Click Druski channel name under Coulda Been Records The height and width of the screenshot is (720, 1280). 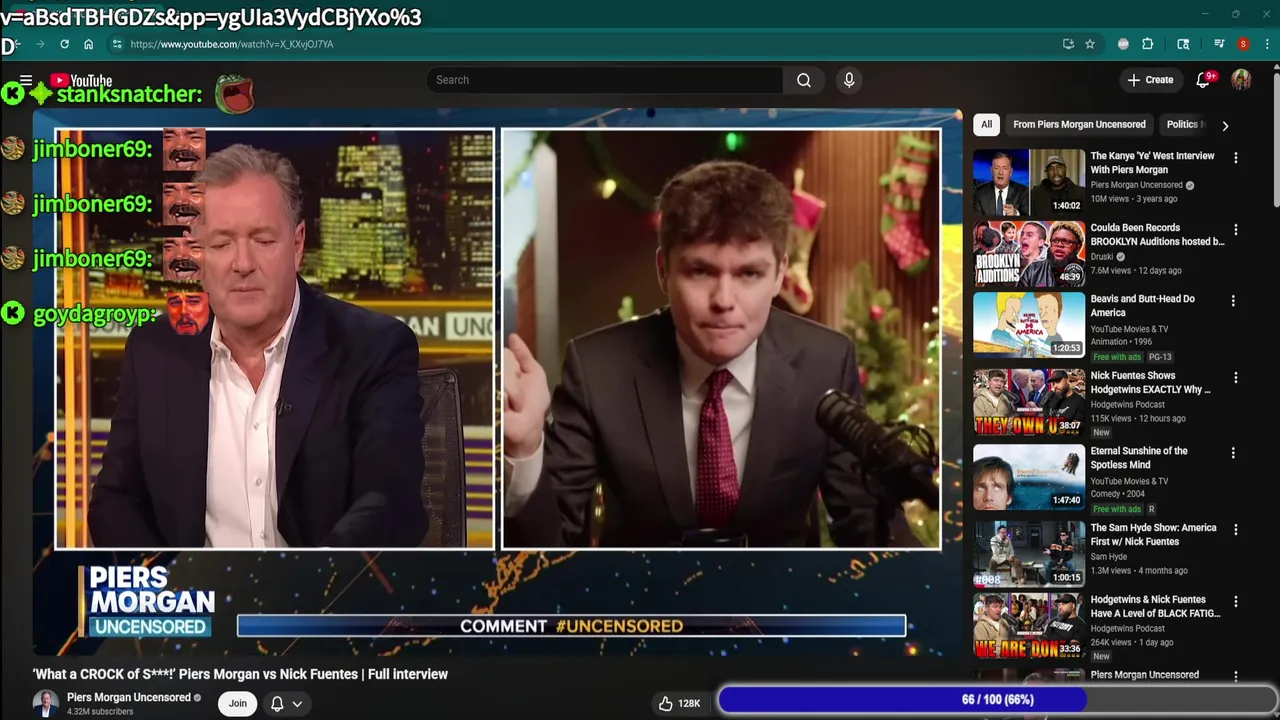tap(1102, 256)
